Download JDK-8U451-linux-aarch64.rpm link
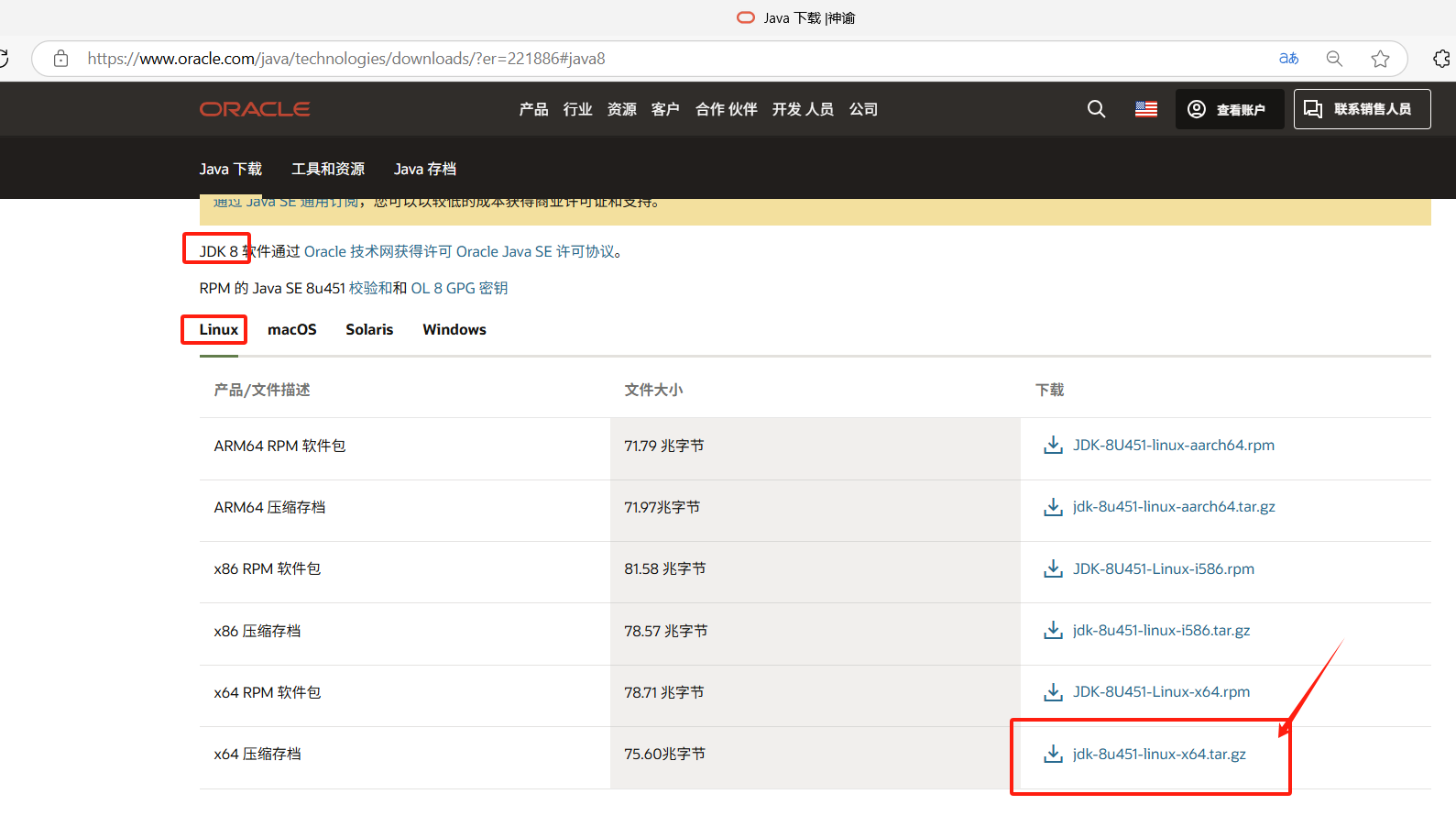Screen dimensions: 1456x827 pos(1174,446)
